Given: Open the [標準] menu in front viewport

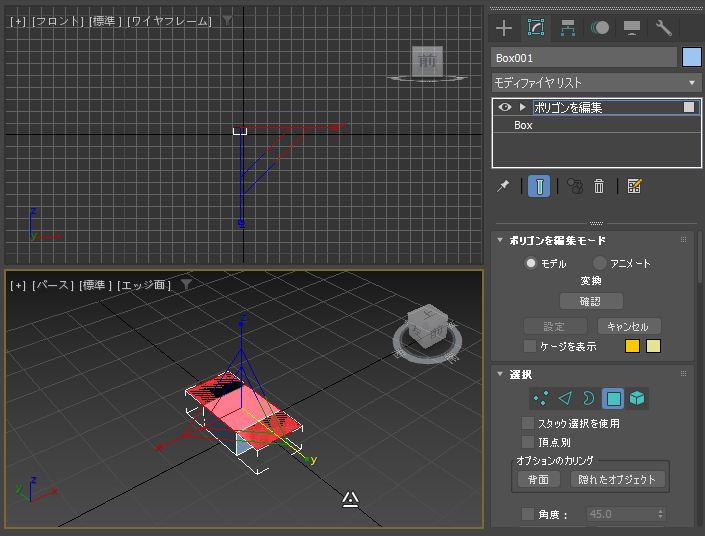Looking at the screenshot, I should click(x=105, y=21).
